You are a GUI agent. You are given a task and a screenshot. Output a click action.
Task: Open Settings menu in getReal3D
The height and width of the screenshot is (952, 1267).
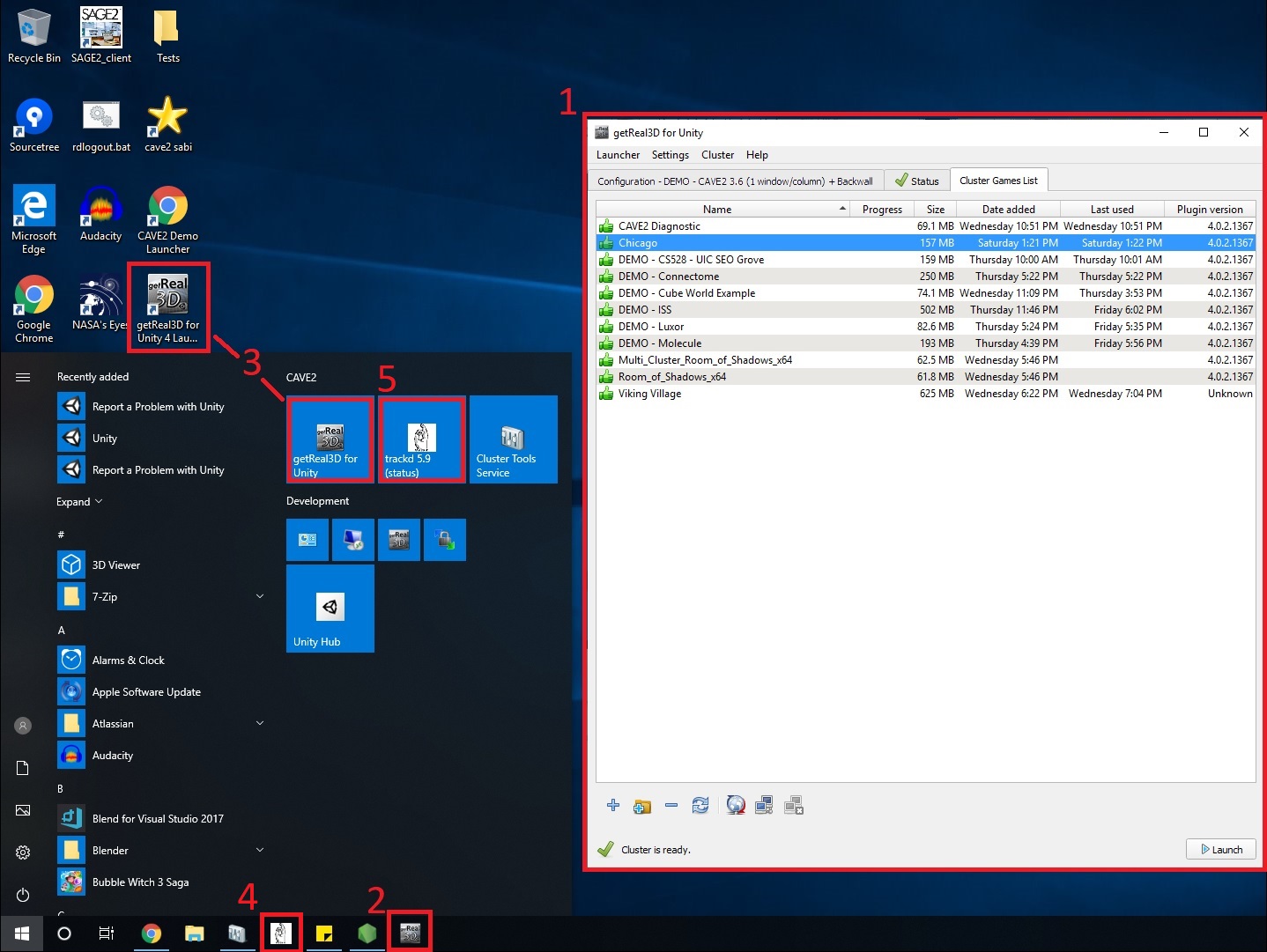671,155
